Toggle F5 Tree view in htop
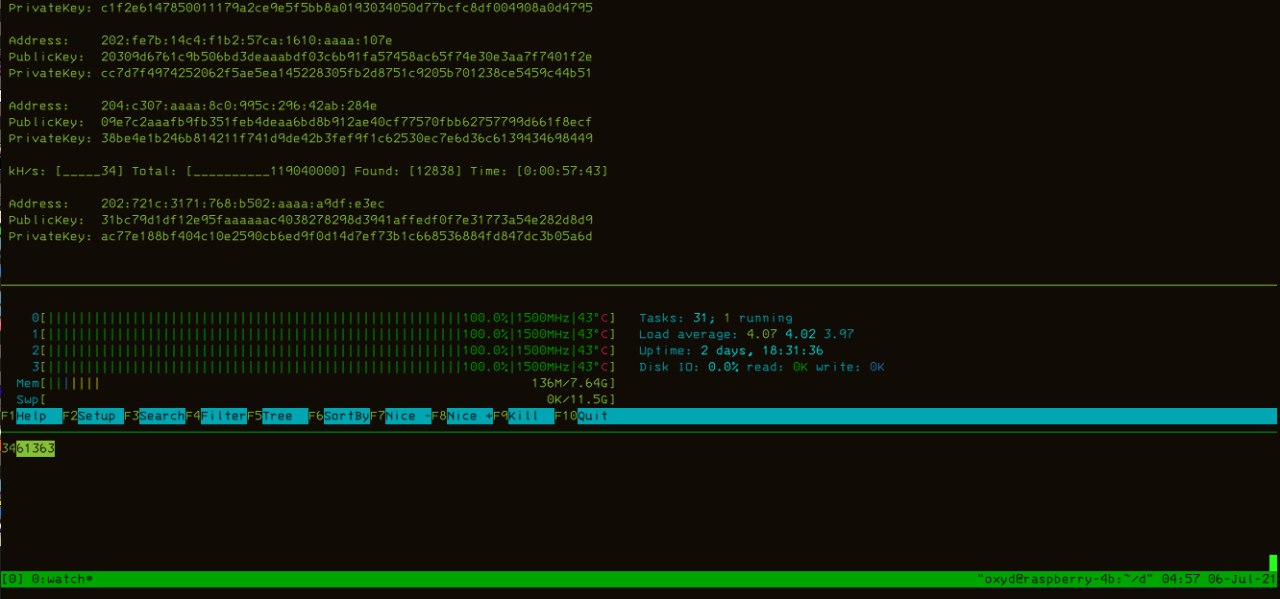Screen dimensions: 1280x599 (278, 416)
